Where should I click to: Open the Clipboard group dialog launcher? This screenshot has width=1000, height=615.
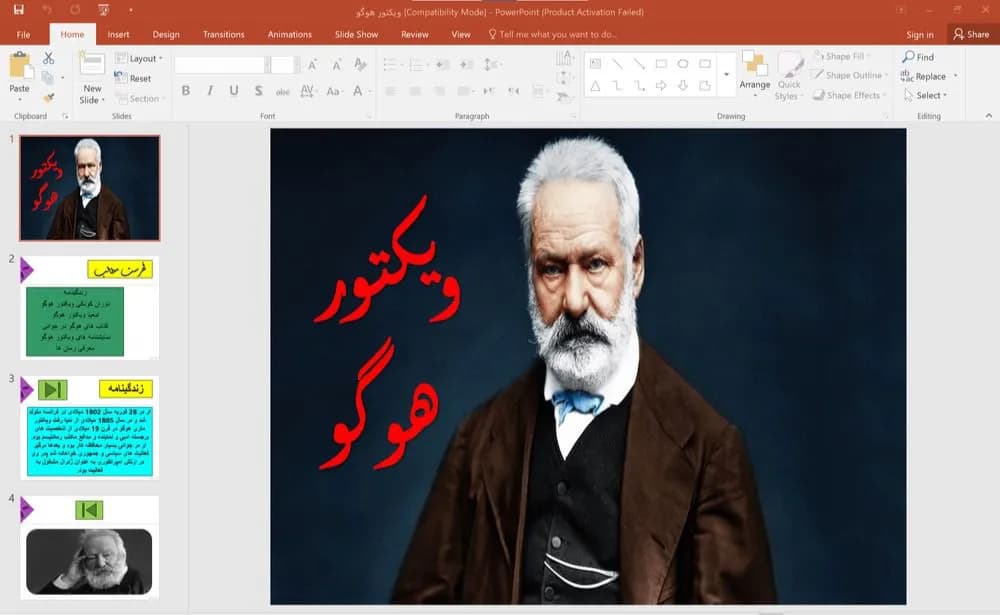pos(65,116)
